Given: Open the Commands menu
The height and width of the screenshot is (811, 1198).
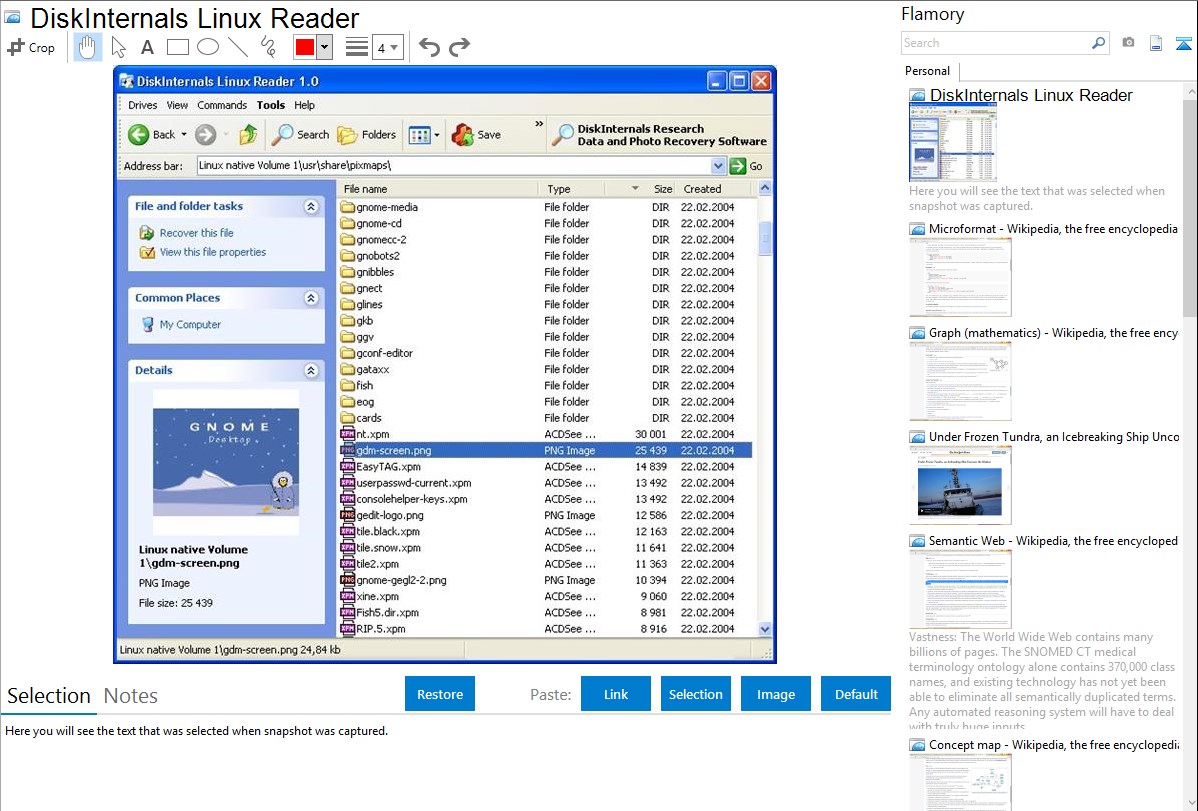Looking at the screenshot, I should 222,105.
